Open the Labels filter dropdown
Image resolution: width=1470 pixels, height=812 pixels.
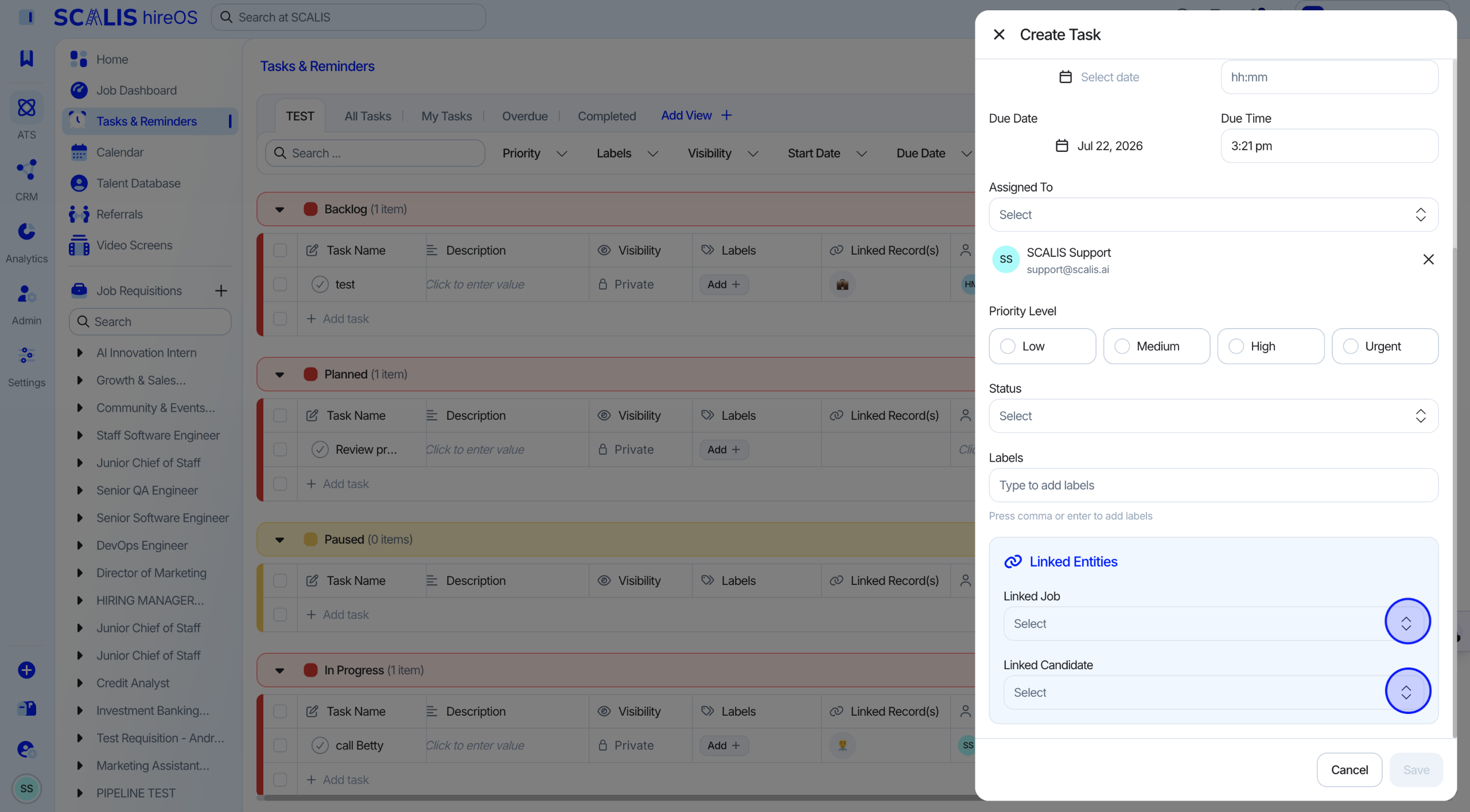point(627,153)
